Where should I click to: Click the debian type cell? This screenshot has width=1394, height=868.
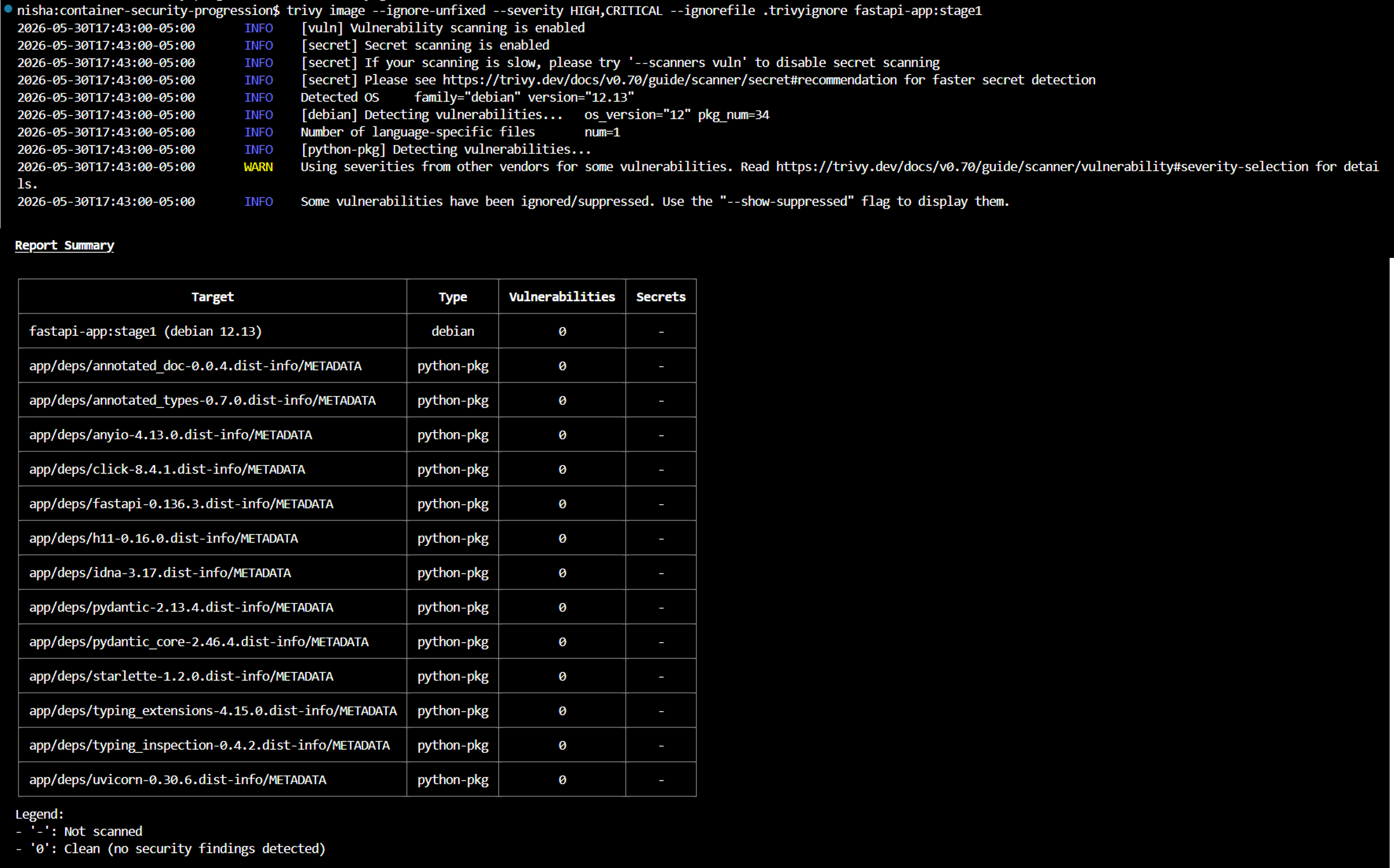[x=453, y=331]
